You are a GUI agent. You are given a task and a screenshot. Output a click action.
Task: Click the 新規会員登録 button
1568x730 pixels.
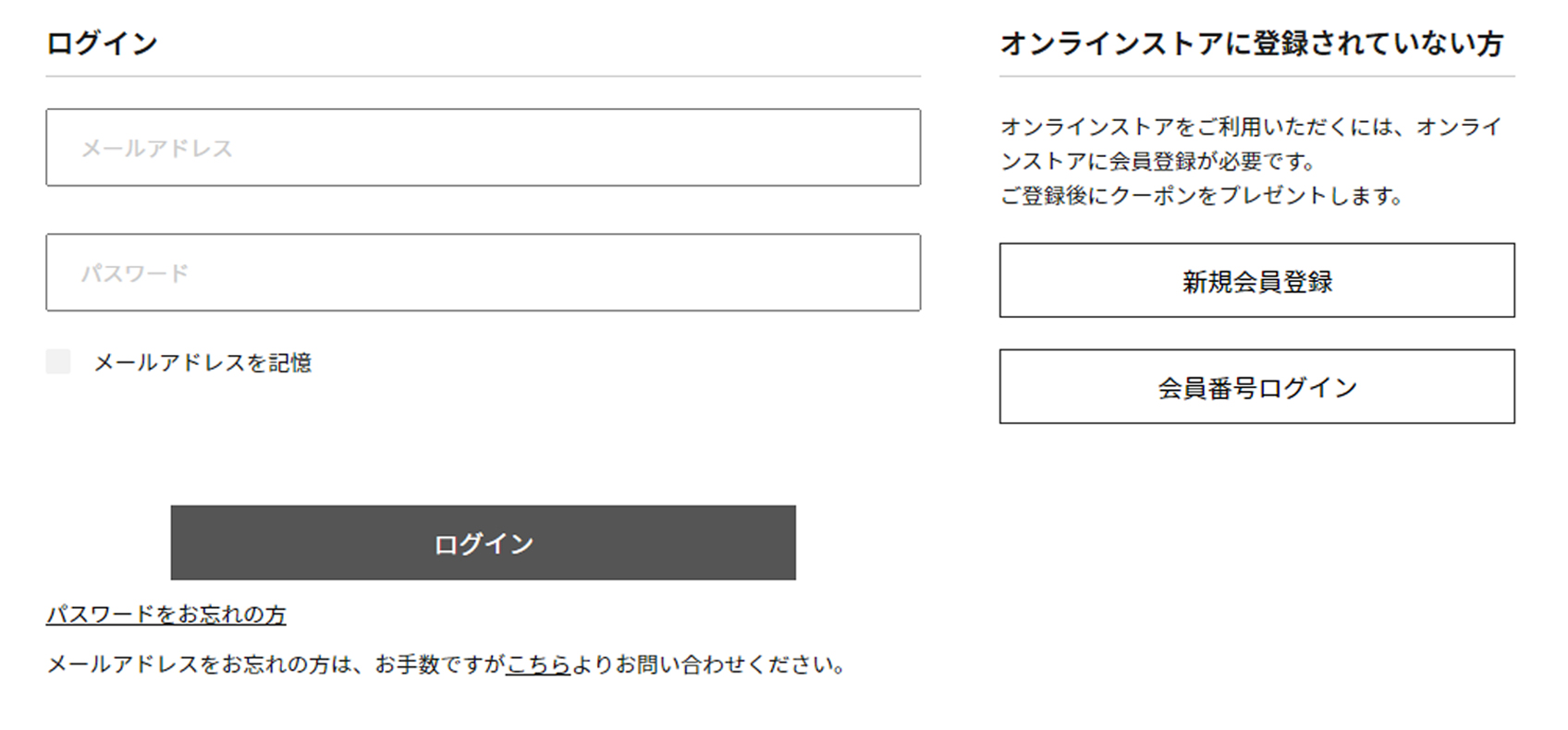[1256, 281]
